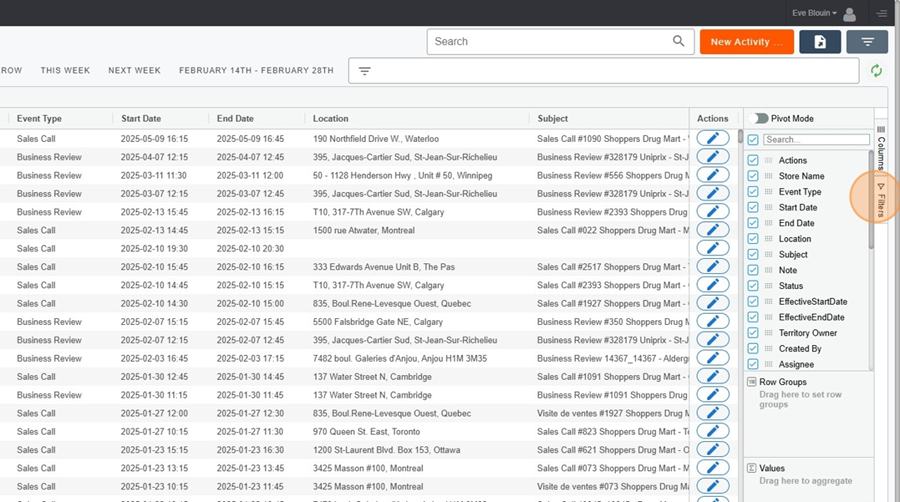
Task: Uncheck the Store Name column checkbox
Action: [753, 176]
